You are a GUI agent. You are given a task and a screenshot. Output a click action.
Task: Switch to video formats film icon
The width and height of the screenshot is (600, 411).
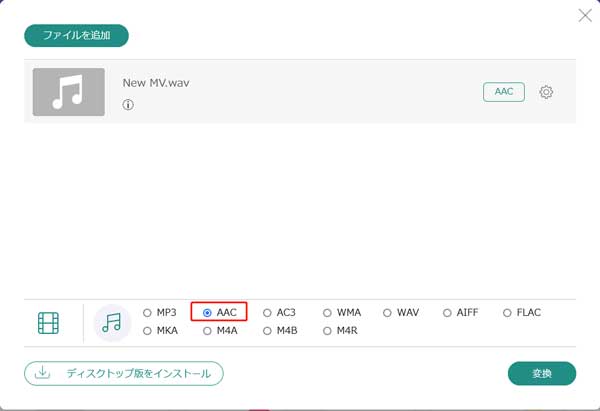(48, 323)
